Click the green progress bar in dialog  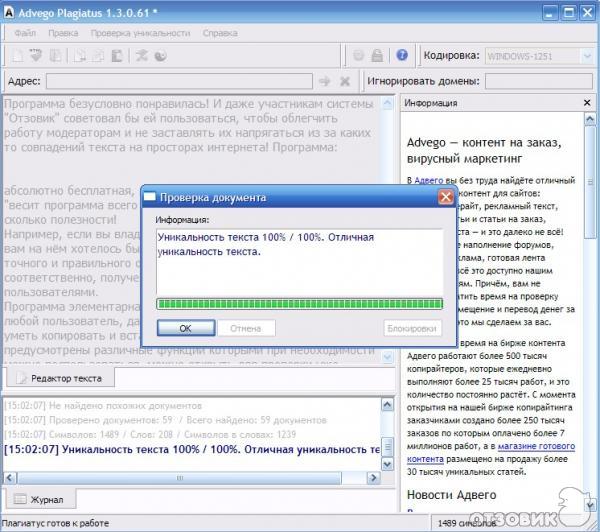(x=300, y=304)
